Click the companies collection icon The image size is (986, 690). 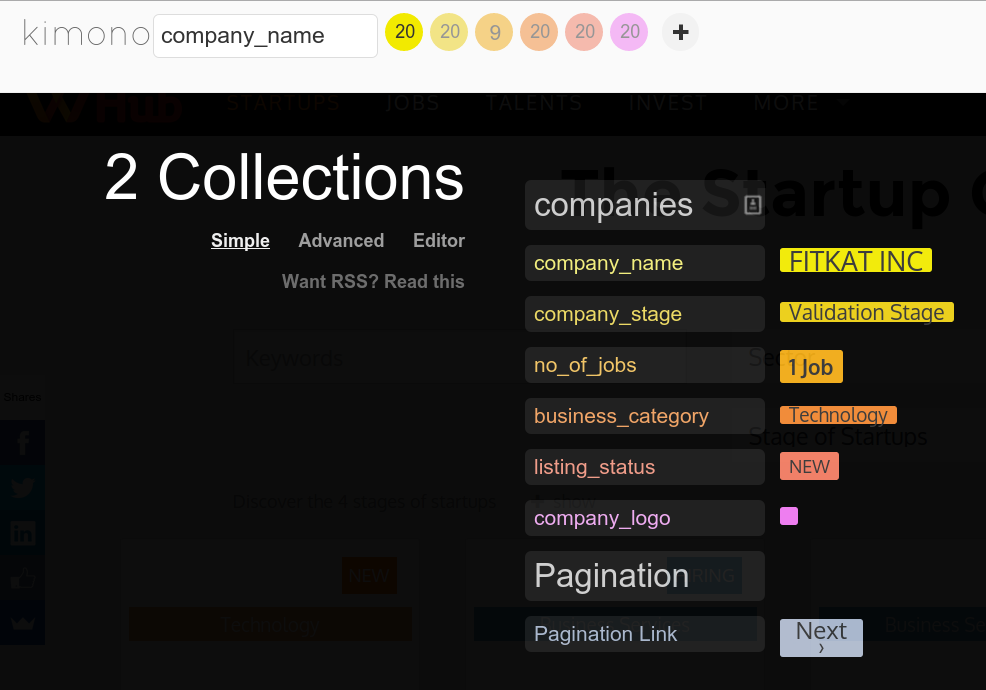tap(753, 205)
